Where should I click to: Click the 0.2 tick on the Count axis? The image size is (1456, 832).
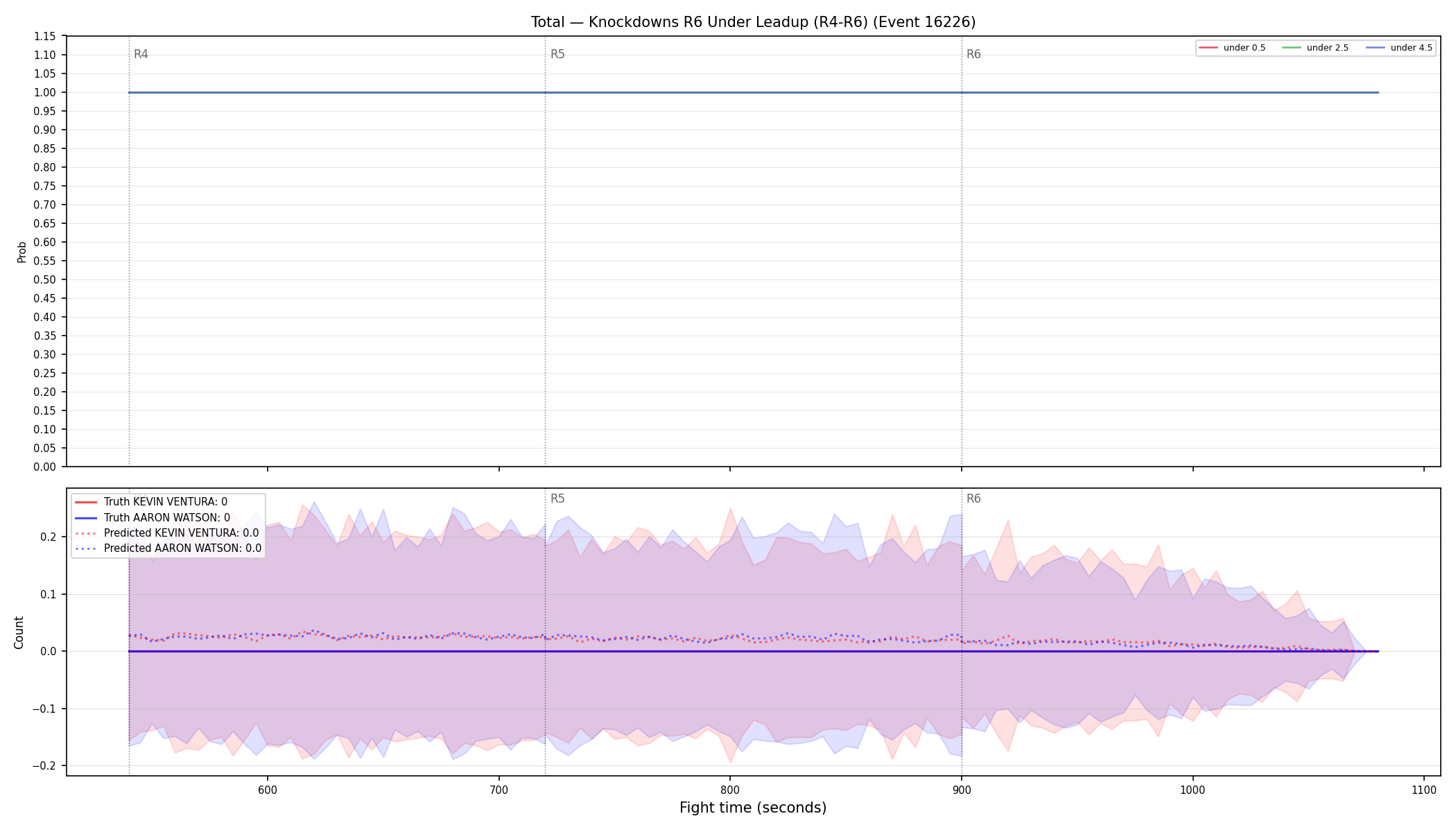[49, 537]
